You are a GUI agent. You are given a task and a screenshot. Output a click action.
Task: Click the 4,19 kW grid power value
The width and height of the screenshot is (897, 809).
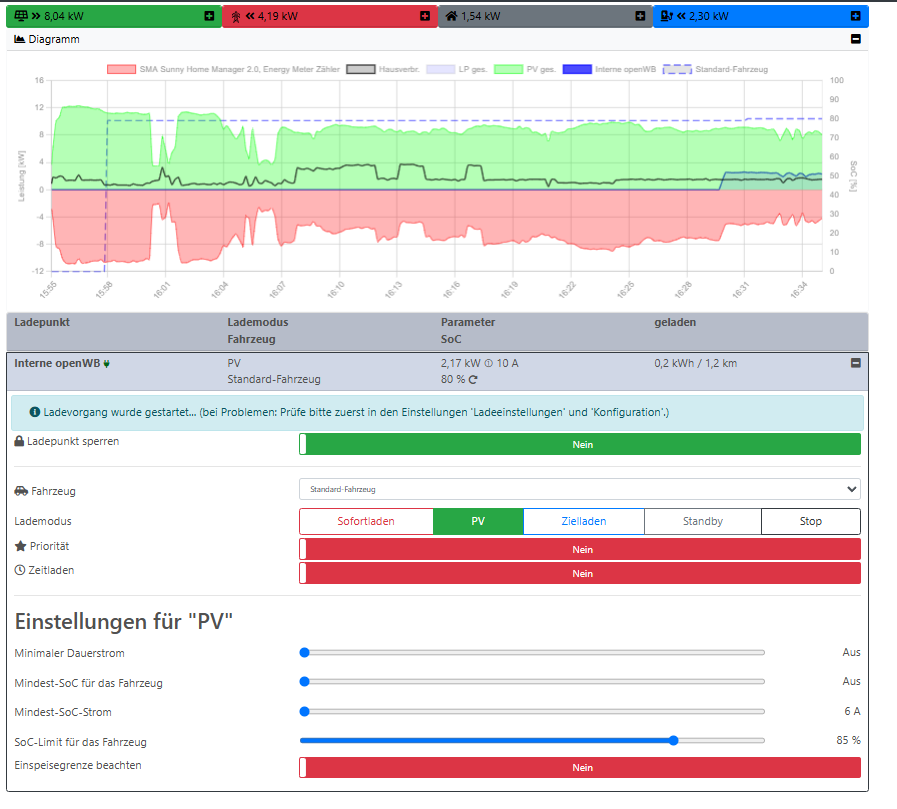coord(278,16)
